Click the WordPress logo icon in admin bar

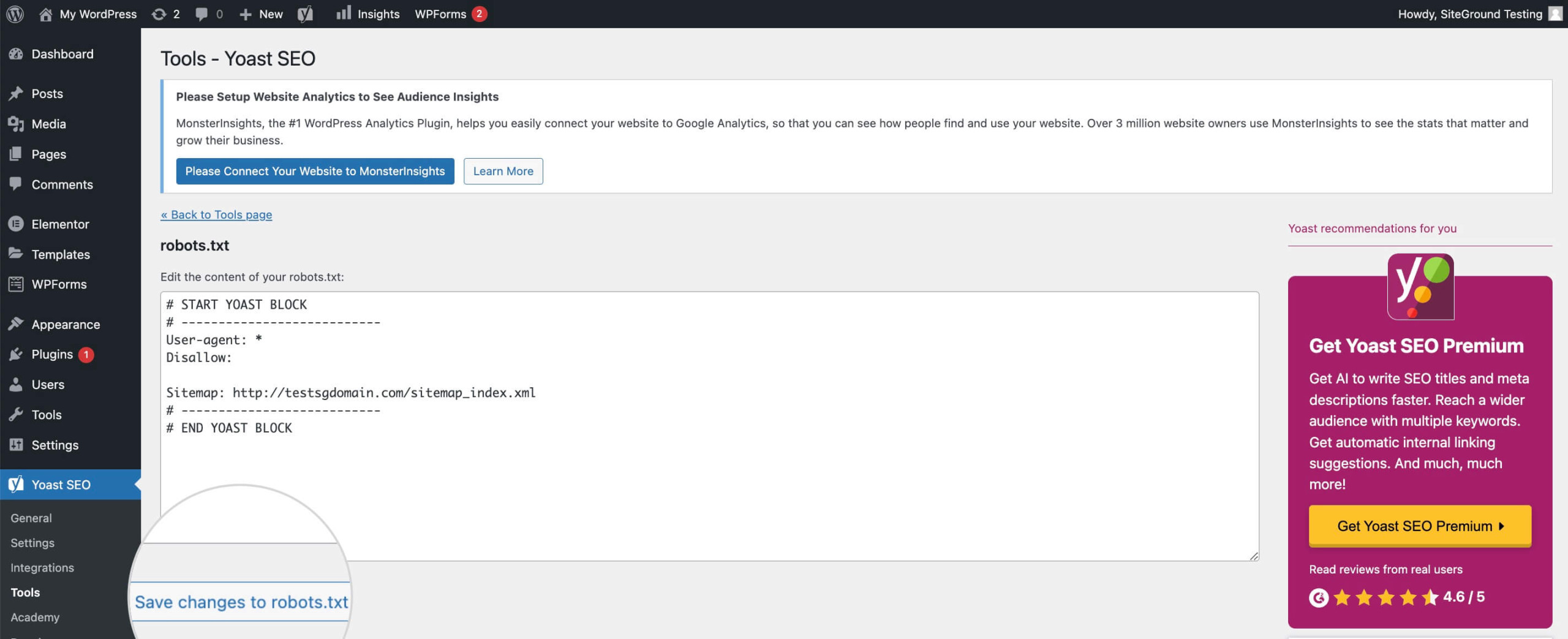tap(15, 13)
